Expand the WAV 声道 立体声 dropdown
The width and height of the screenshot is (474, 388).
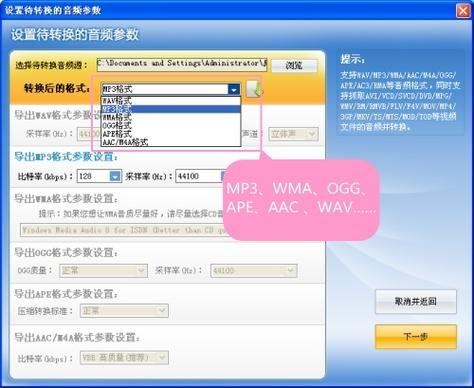pos(312,134)
